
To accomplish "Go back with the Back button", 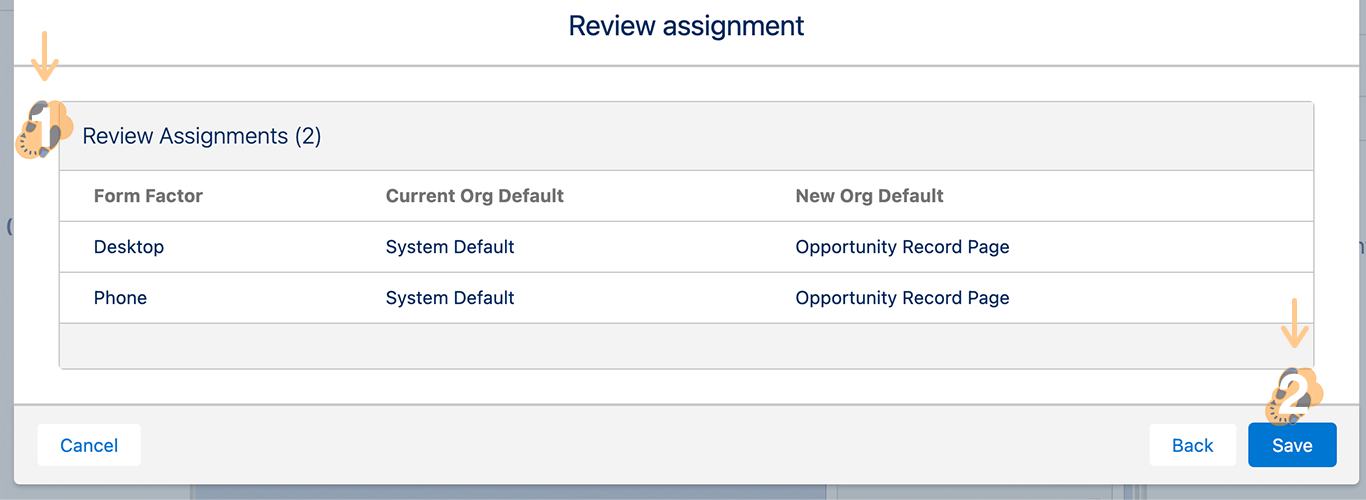I will pyautogui.click(x=1192, y=445).
